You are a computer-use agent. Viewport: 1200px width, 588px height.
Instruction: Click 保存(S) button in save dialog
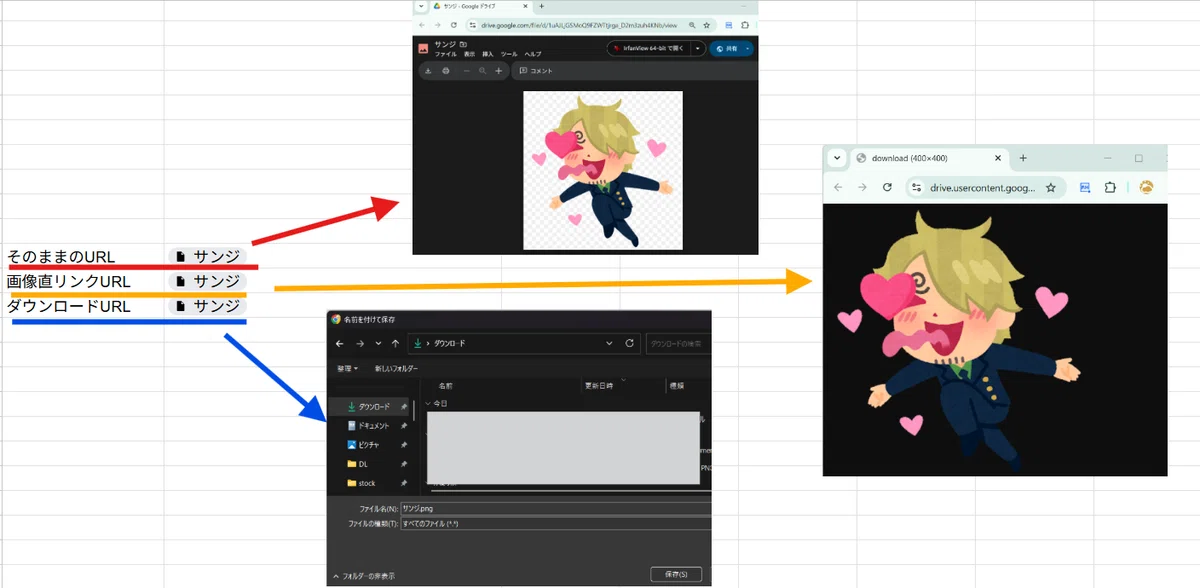pyautogui.click(x=676, y=574)
